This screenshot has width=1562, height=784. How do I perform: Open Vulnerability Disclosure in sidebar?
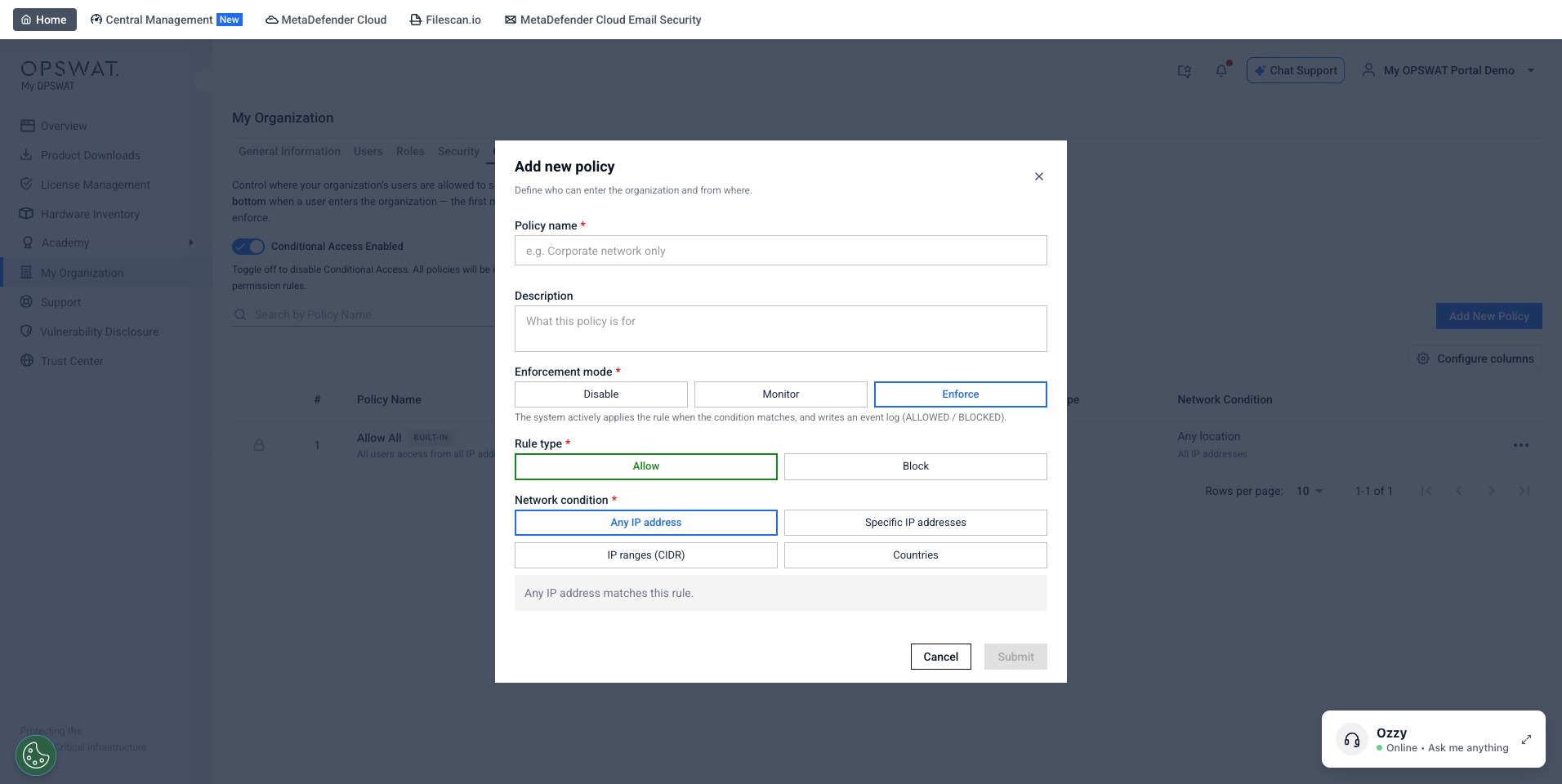(100, 332)
